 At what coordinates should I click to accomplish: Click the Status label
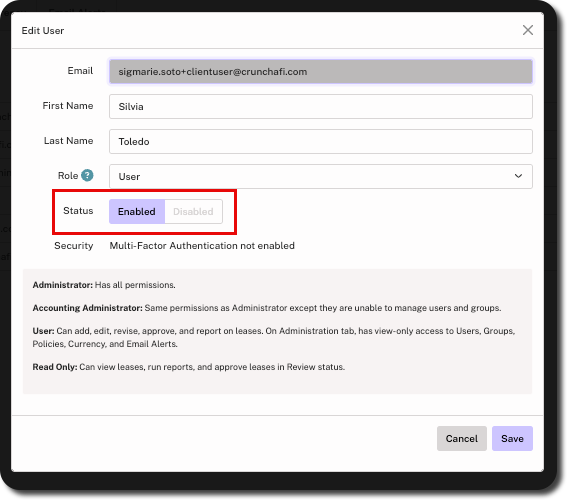[x=78, y=211]
